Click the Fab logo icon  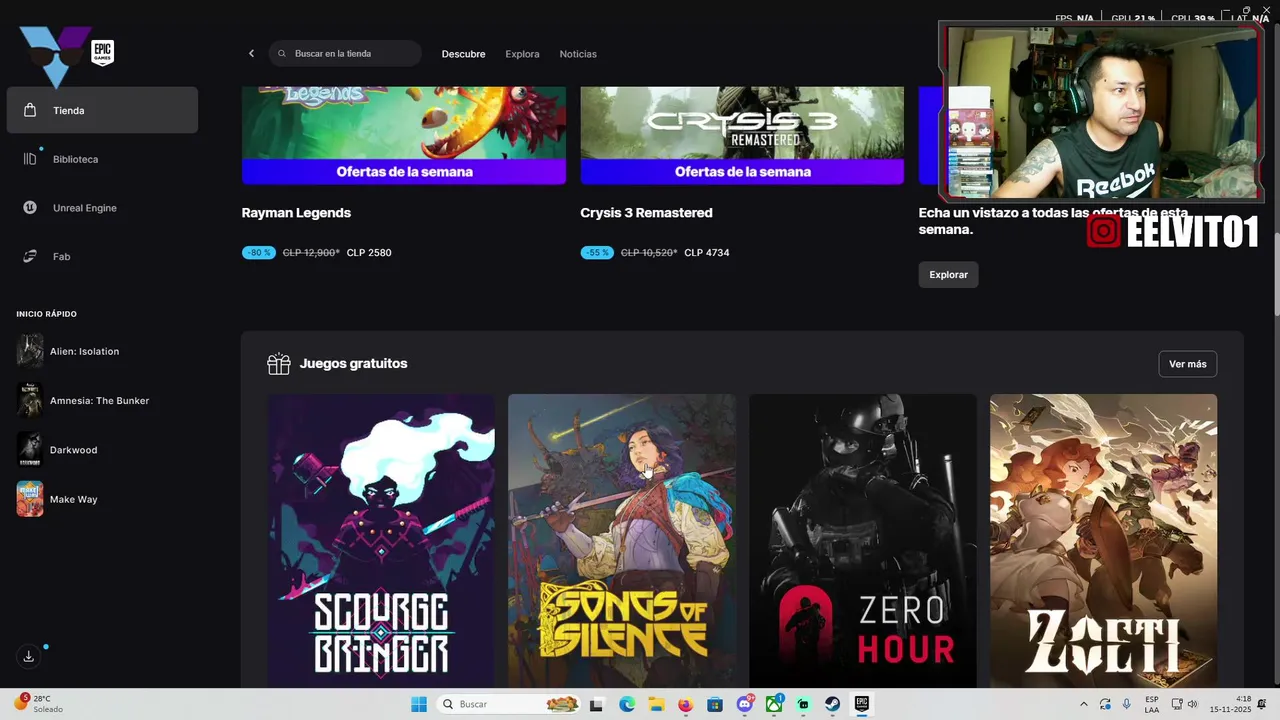pos(30,257)
